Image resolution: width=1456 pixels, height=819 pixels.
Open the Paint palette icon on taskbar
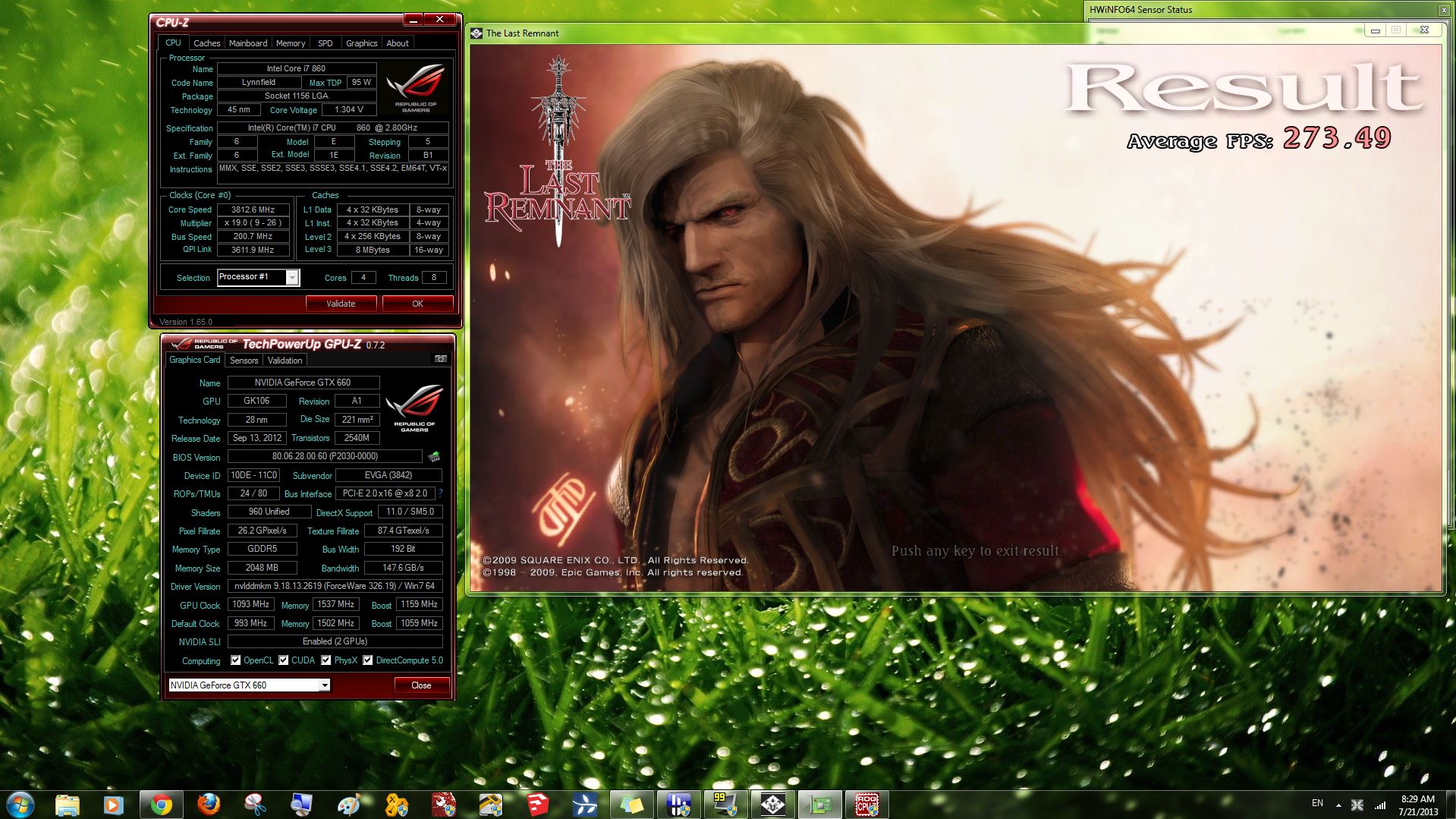point(349,805)
